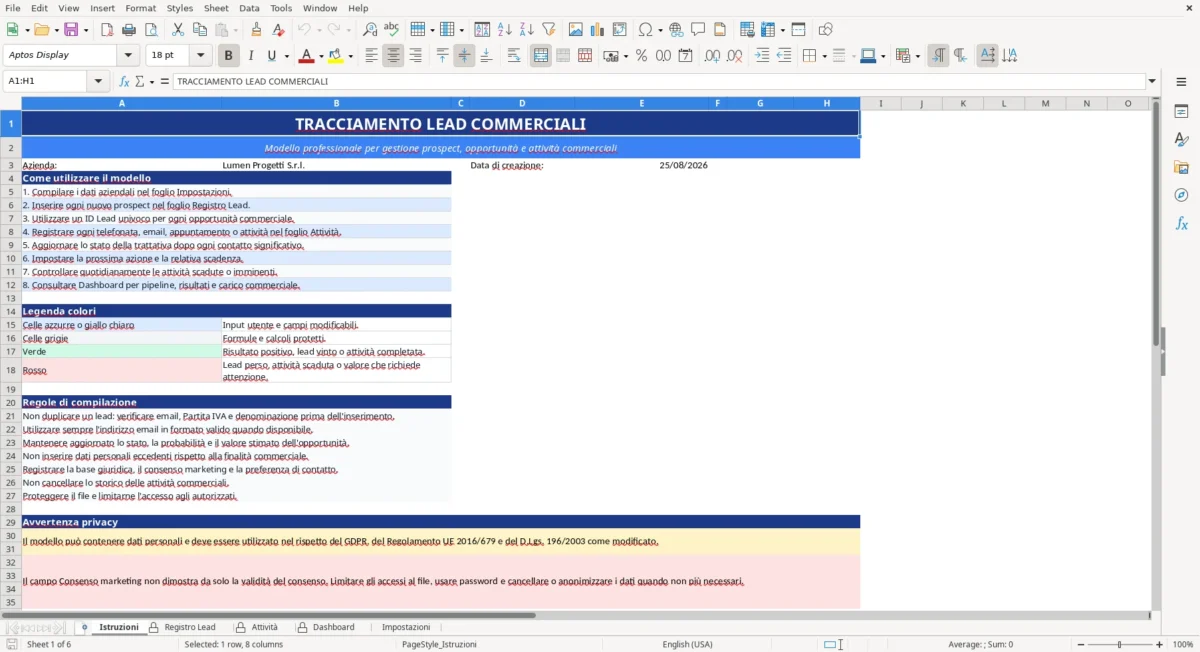Screen dimensions: 1200x652
Task: Click the Add Decimal Place icon
Action: [712, 56]
